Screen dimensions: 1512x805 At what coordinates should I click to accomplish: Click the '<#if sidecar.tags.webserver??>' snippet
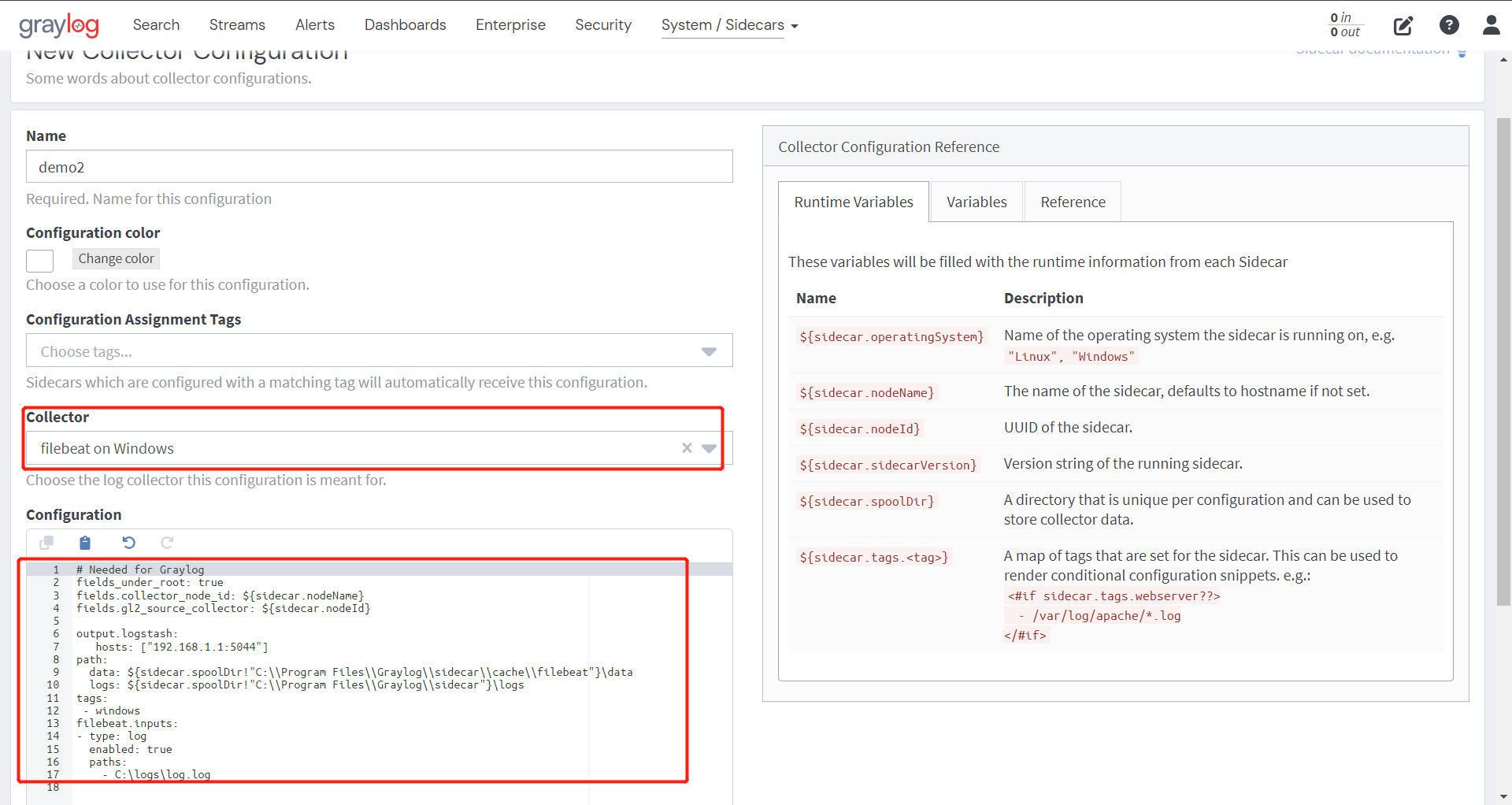[x=1114, y=596]
